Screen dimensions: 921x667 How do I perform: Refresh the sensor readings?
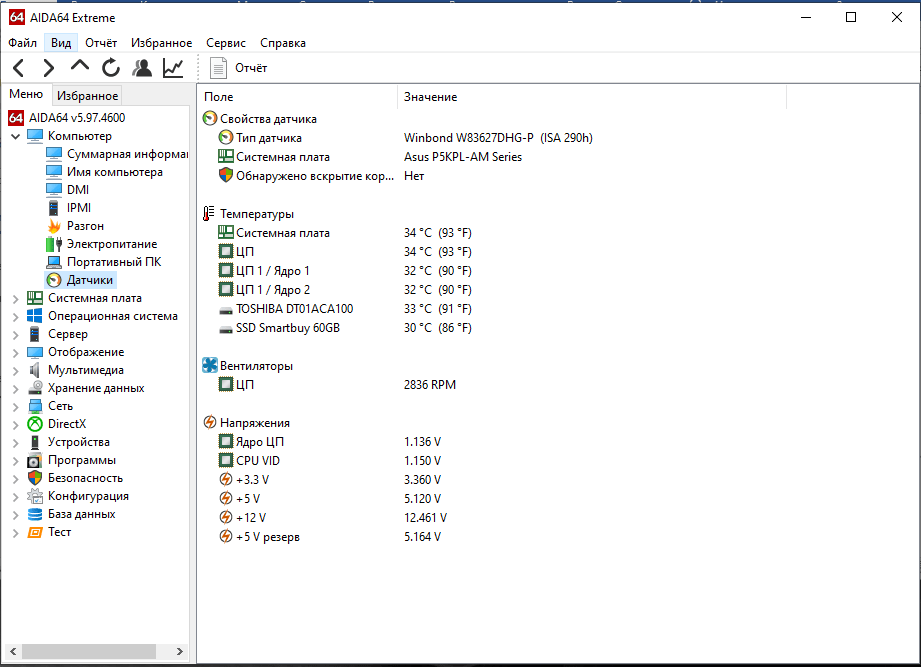(x=110, y=68)
